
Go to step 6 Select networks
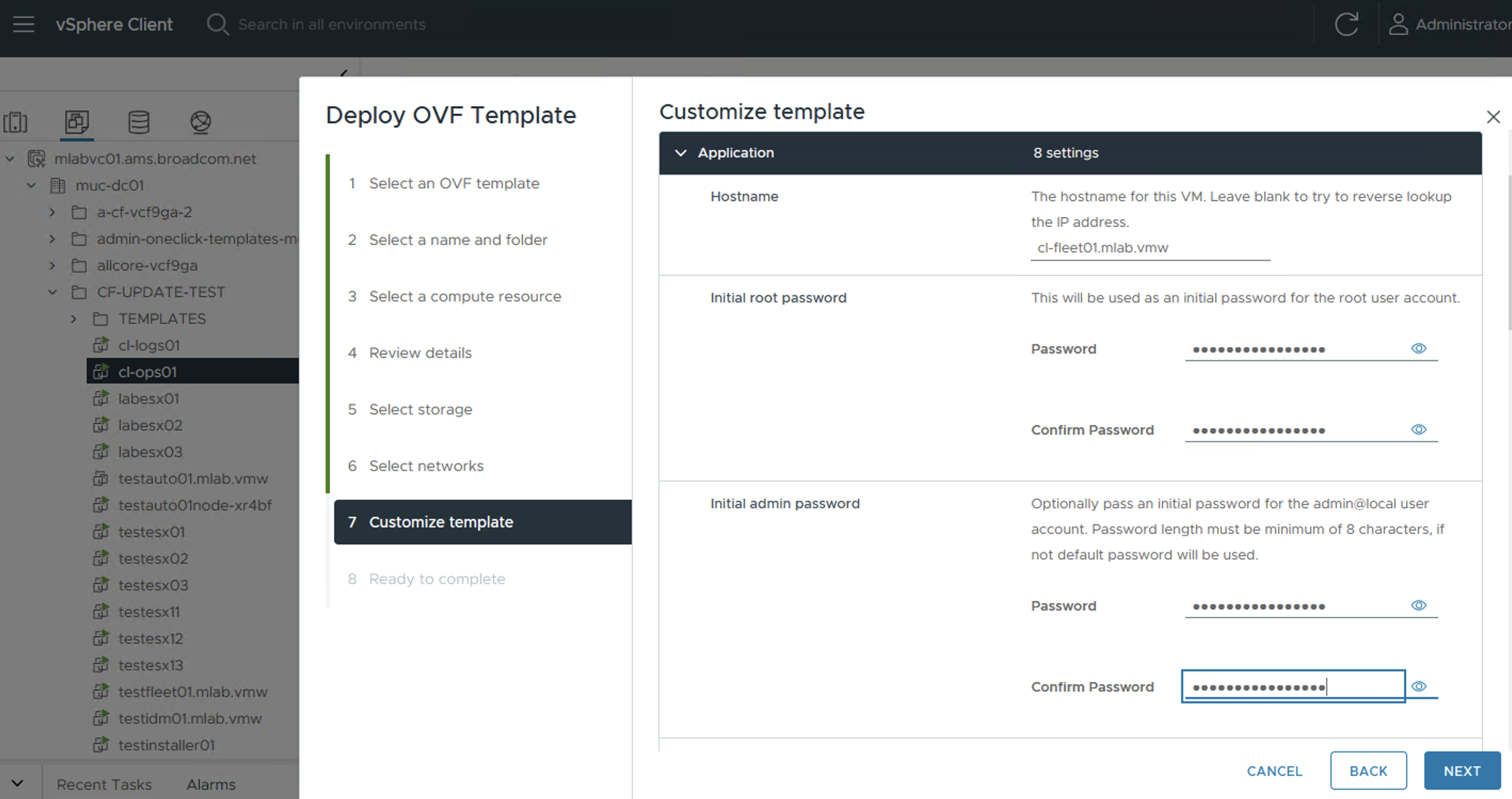click(426, 466)
